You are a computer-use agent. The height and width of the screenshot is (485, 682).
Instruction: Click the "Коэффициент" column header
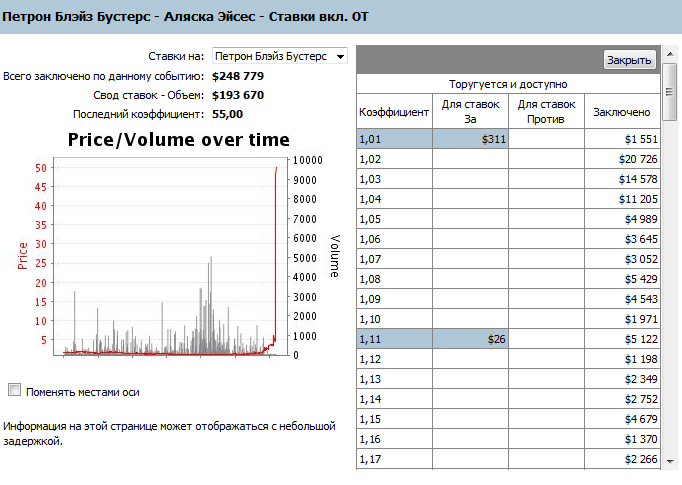click(394, 112)
